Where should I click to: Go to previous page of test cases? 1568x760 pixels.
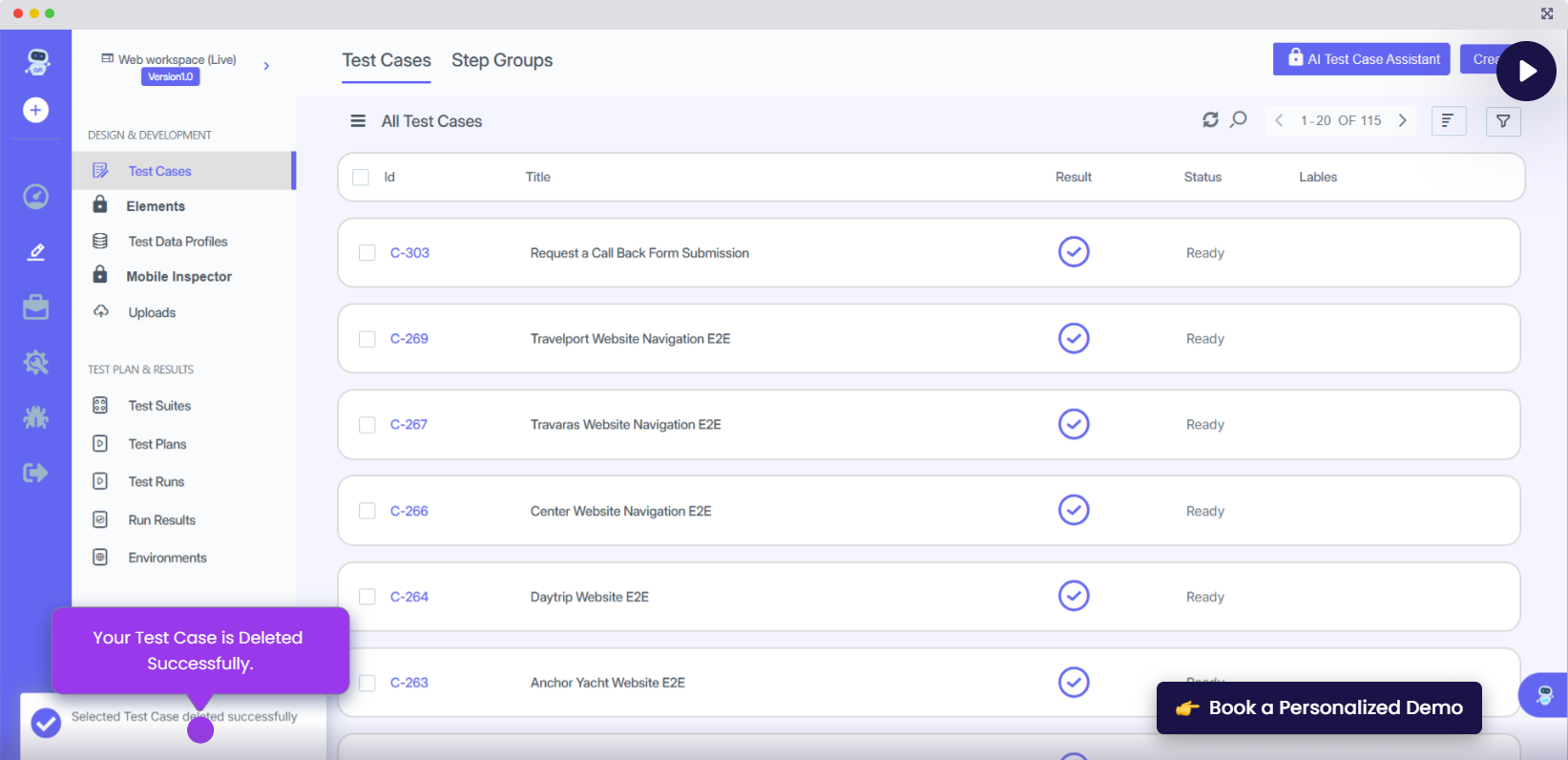[x=1279, y=120]
